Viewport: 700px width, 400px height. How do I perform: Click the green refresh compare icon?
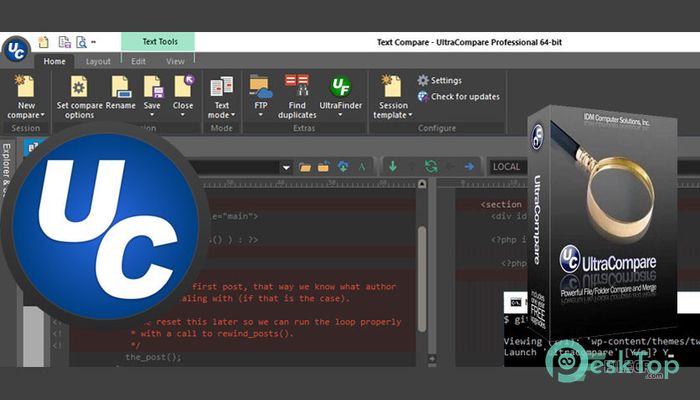431,167
